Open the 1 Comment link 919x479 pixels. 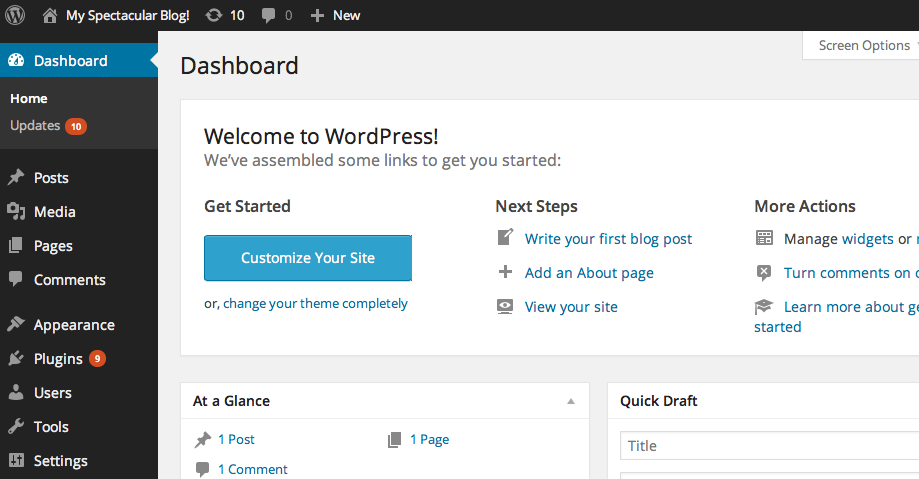pos(252,469)
